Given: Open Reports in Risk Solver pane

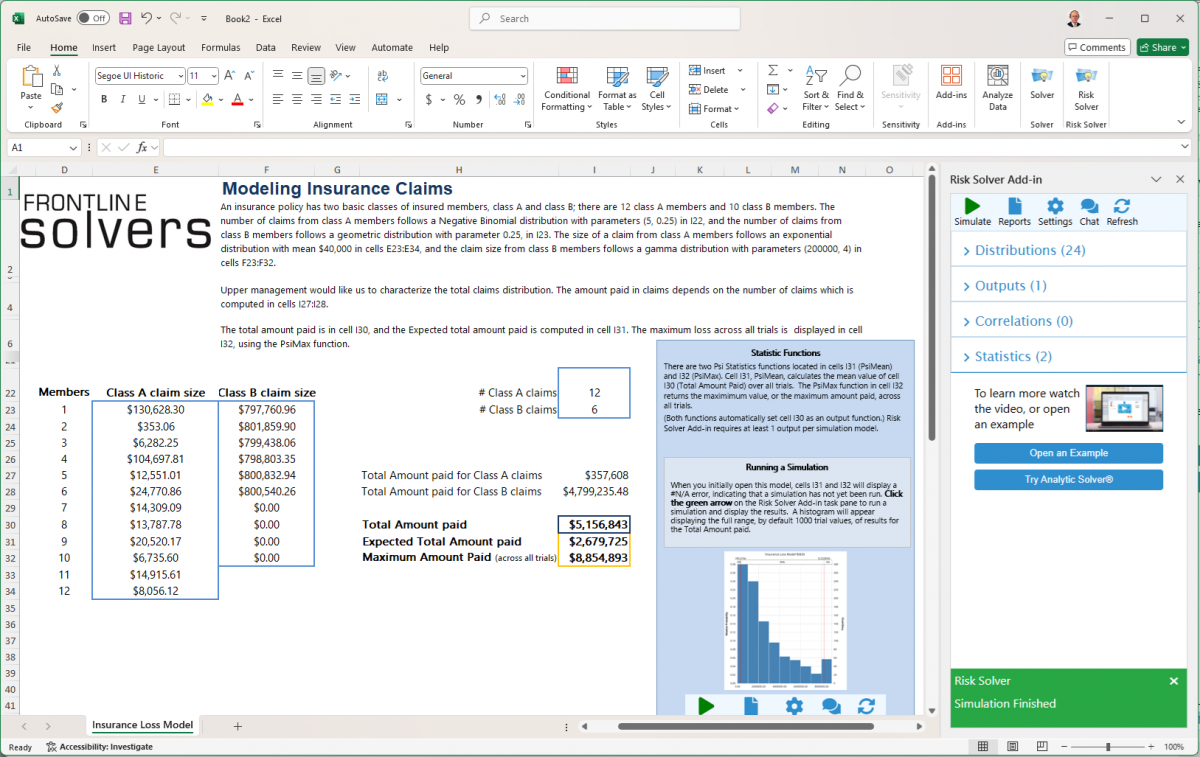Looking at the screenshot, I should [x=1014, y=206].
